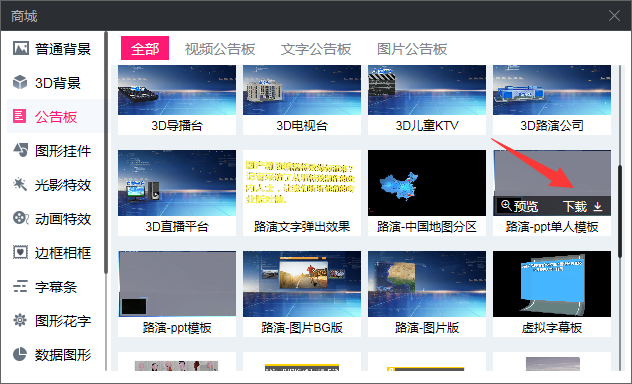The image size is (632, 384).
Task: Click the download arrow icon next to 下载
Action: (x=598, y=206)
